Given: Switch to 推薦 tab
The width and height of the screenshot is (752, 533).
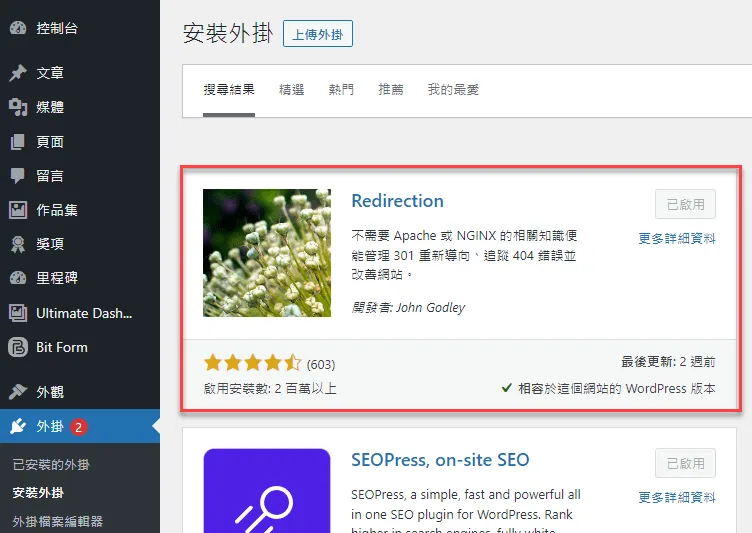Looking at the screenshot, I should click(391, 89).
